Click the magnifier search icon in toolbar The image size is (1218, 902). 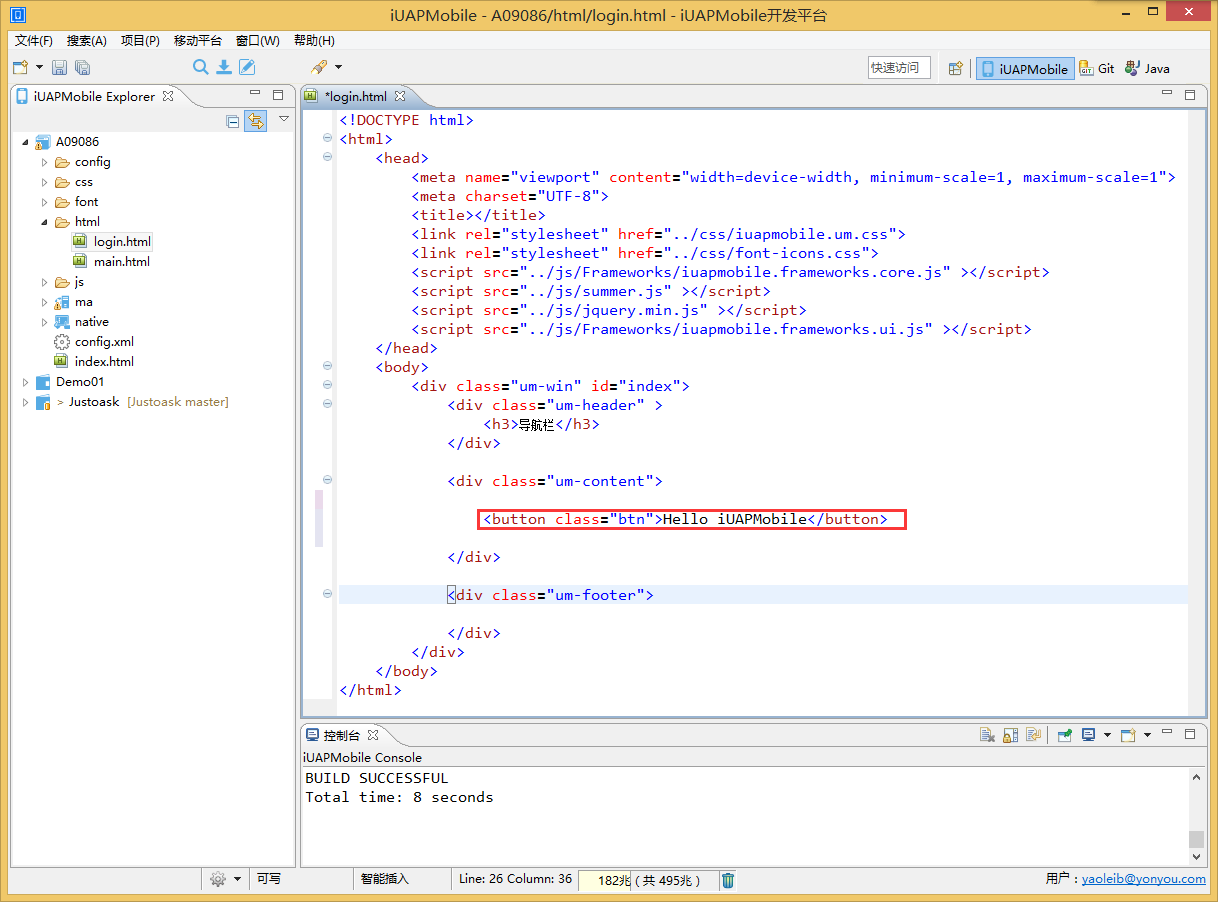point(201,67)
